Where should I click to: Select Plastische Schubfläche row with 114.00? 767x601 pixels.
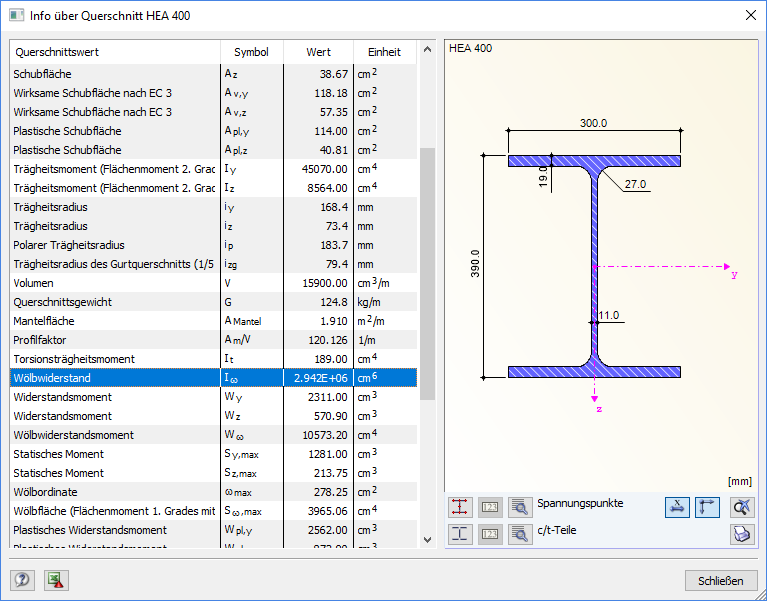pyautogui.click(x=213, y=131)
